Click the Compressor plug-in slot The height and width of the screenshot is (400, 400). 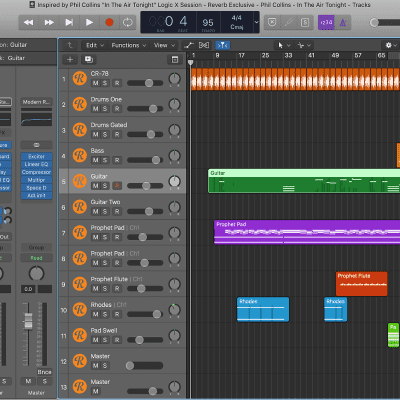36,172
